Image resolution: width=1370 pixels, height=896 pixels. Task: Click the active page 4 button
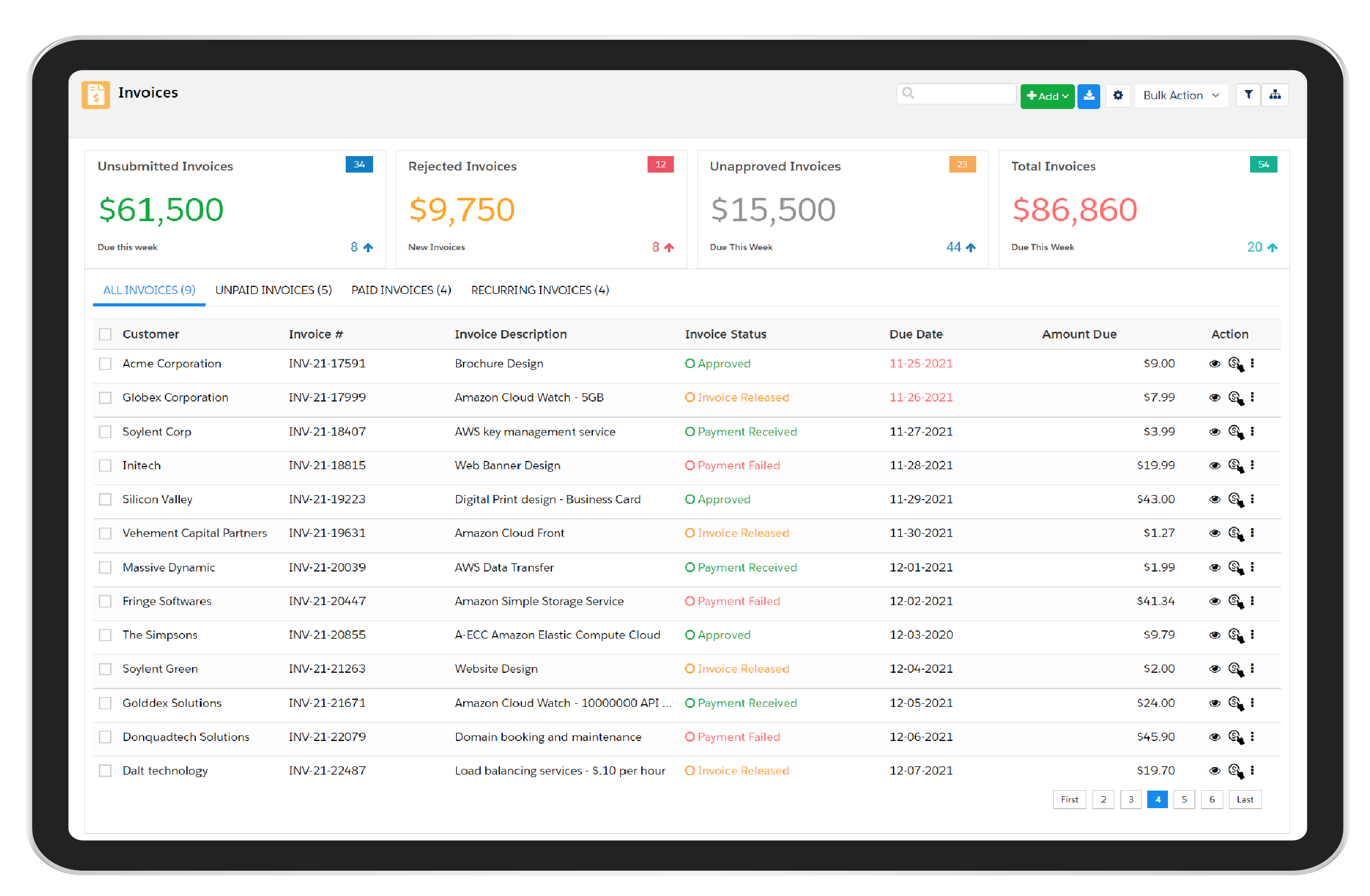[1157, 800]
